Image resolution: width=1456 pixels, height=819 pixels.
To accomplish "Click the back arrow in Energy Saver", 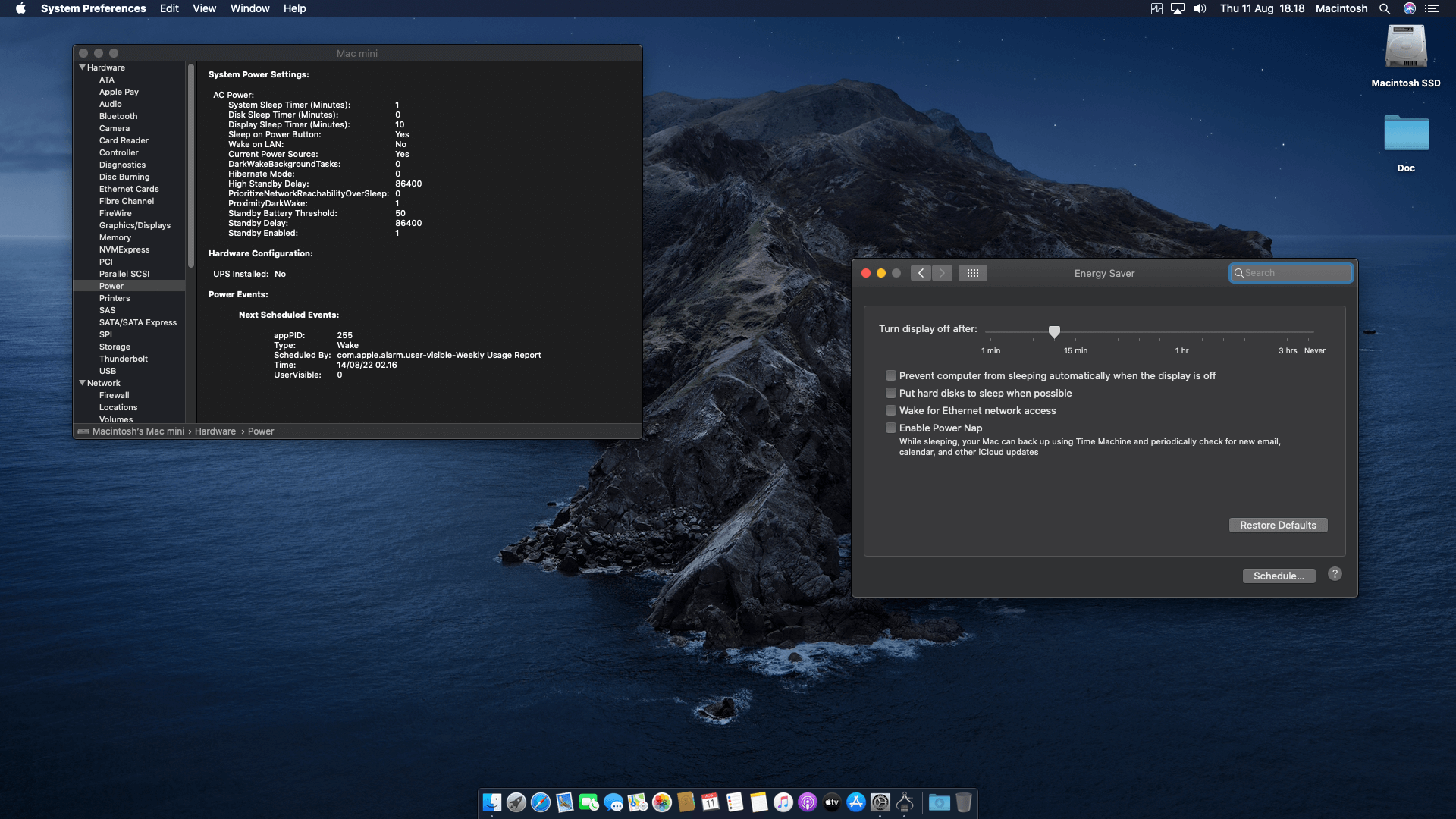I will [921, 273].
